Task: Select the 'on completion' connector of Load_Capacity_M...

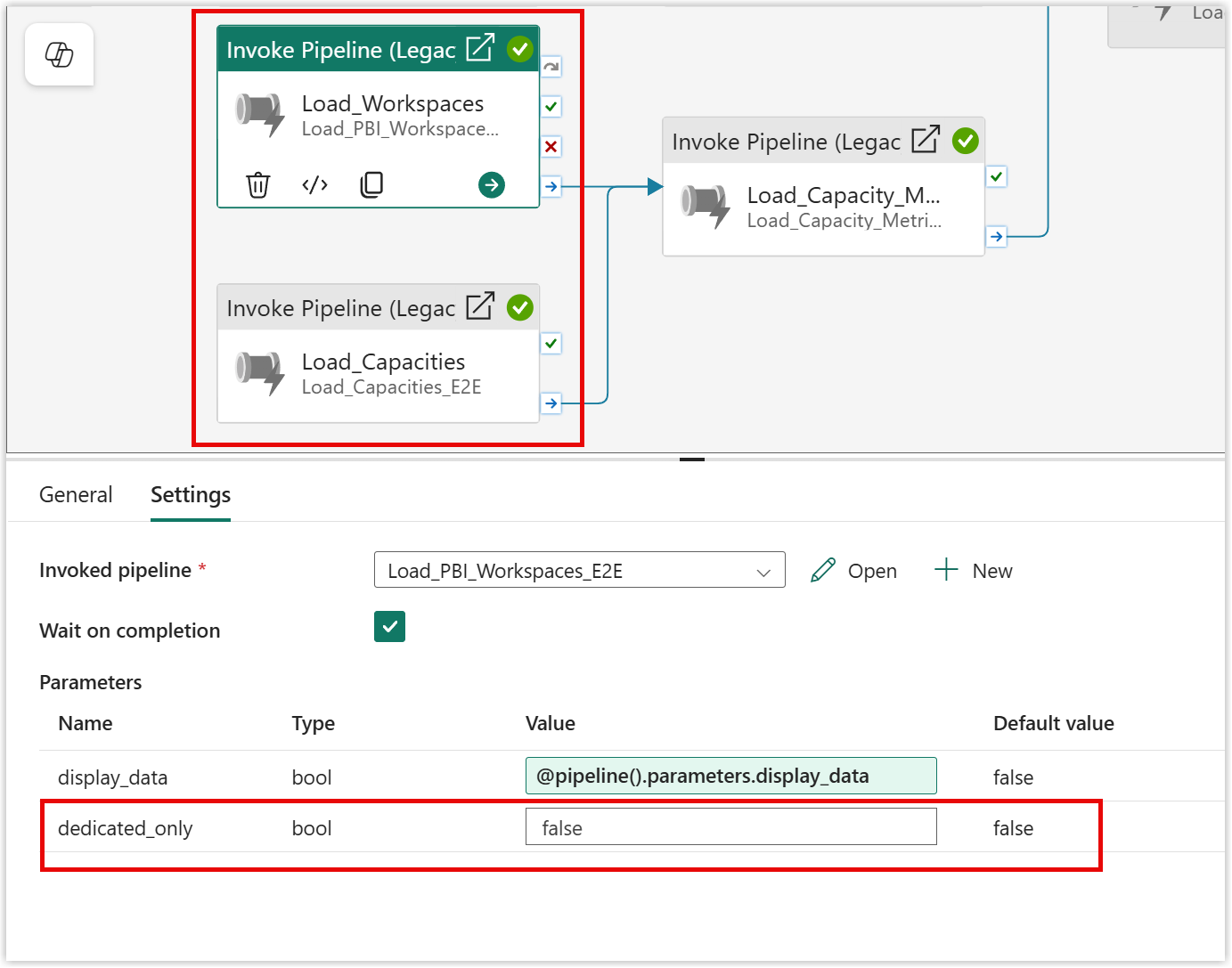Action: tap(997, 237)
